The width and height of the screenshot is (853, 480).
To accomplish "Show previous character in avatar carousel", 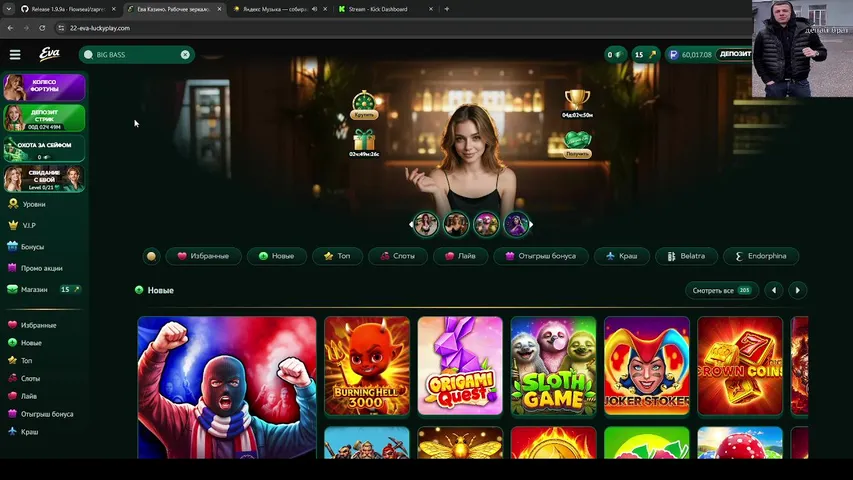I will [411, 224].
